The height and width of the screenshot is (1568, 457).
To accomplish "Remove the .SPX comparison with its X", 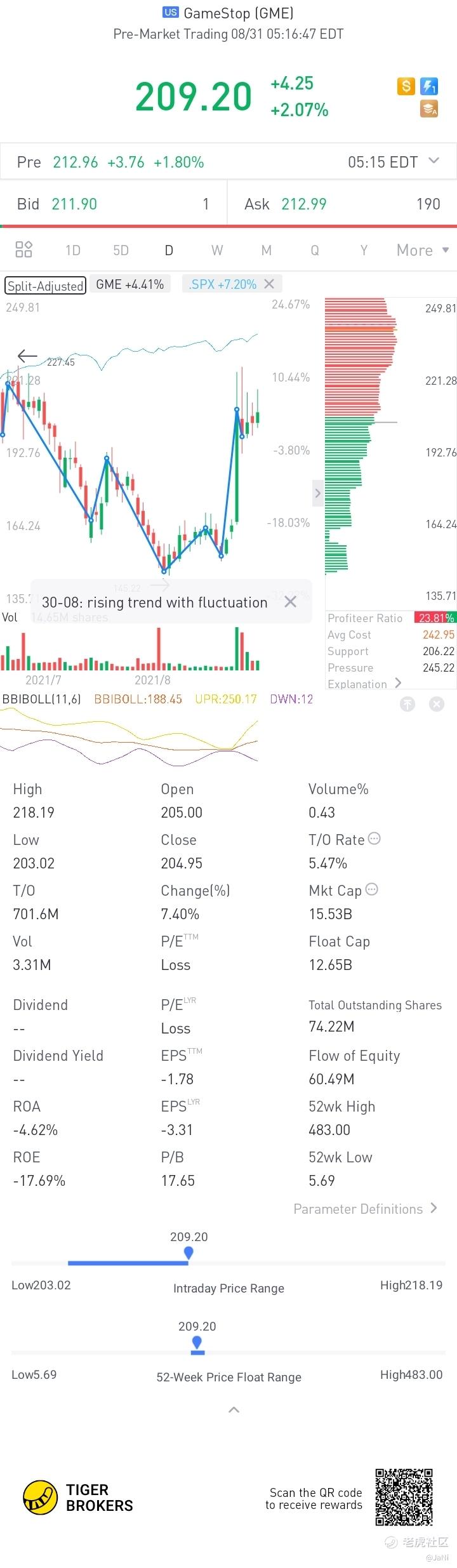I will tap(269, 284).
